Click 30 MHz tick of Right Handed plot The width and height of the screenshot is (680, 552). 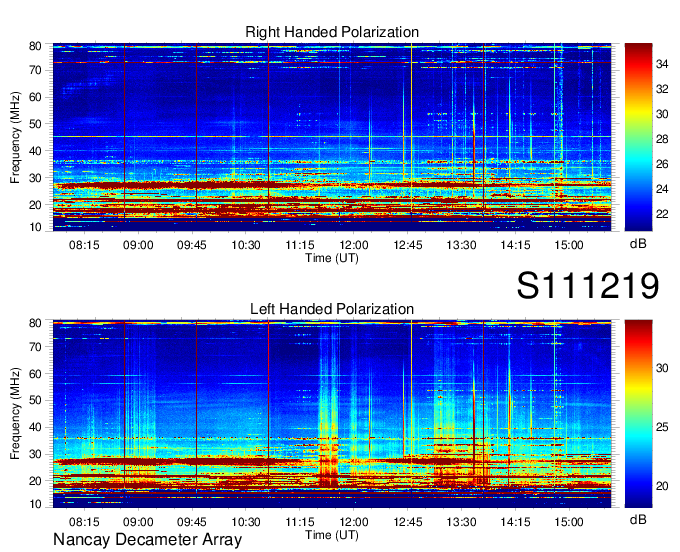pos(35,178)
